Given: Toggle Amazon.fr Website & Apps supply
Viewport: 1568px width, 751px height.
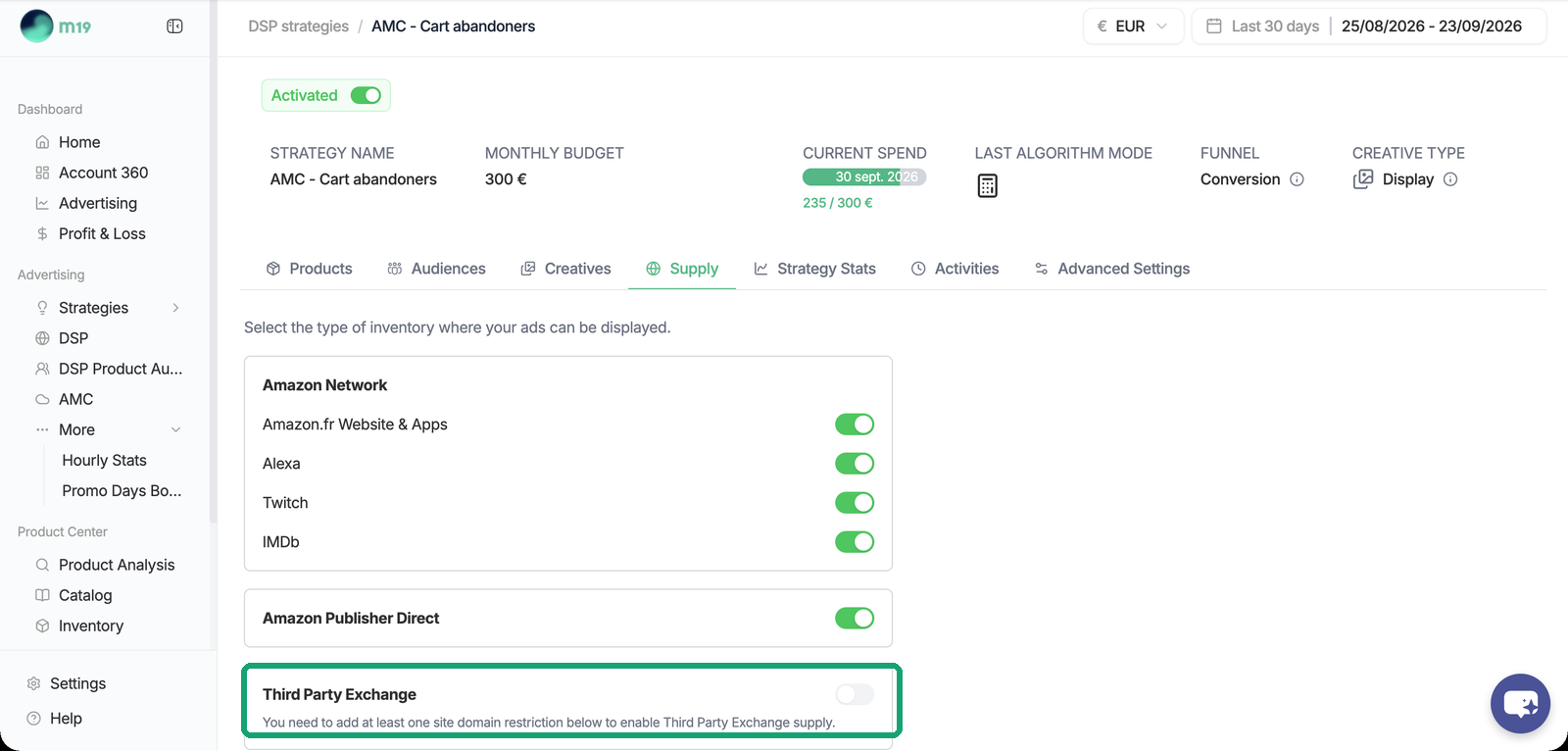Looking at the screenshot, I should pyautogui.click(x=855, y=425).
